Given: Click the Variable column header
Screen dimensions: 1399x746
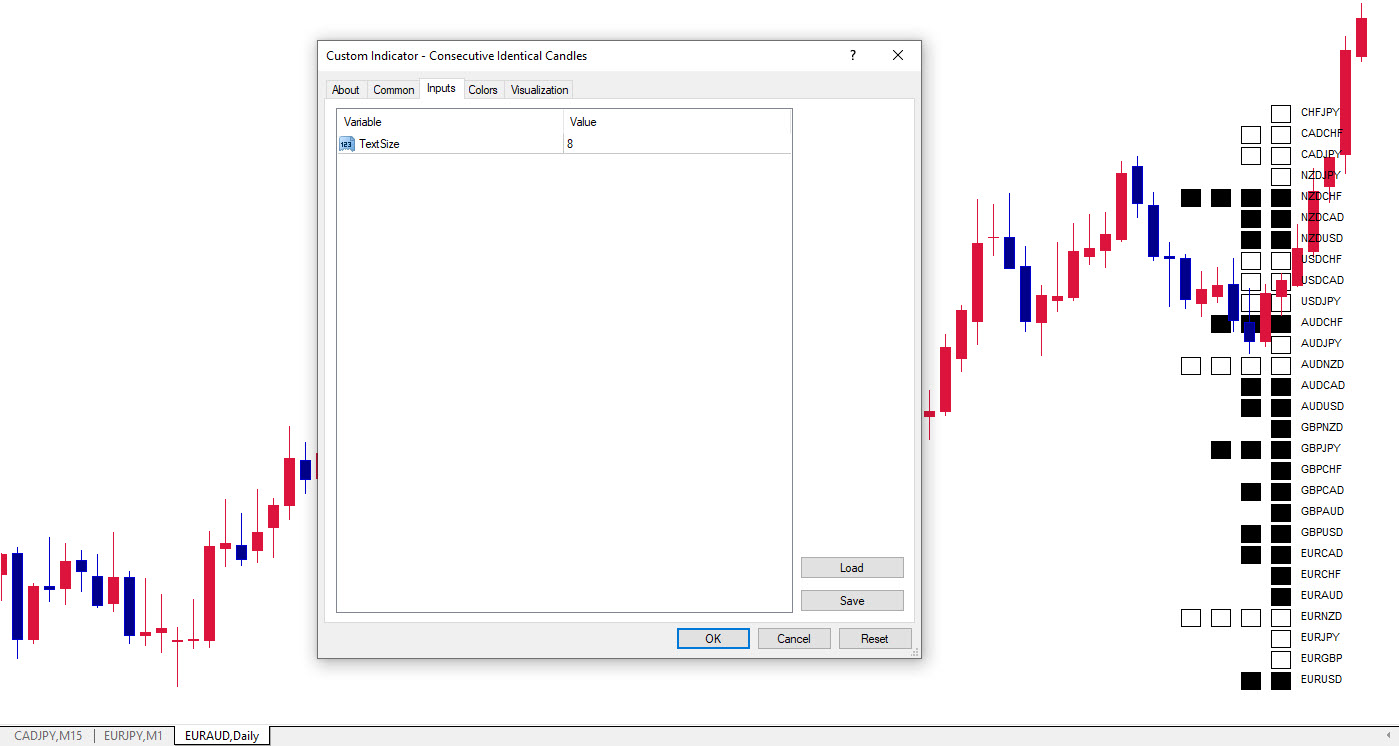Looking at the screenshot, I should click(x=450, y=122).
